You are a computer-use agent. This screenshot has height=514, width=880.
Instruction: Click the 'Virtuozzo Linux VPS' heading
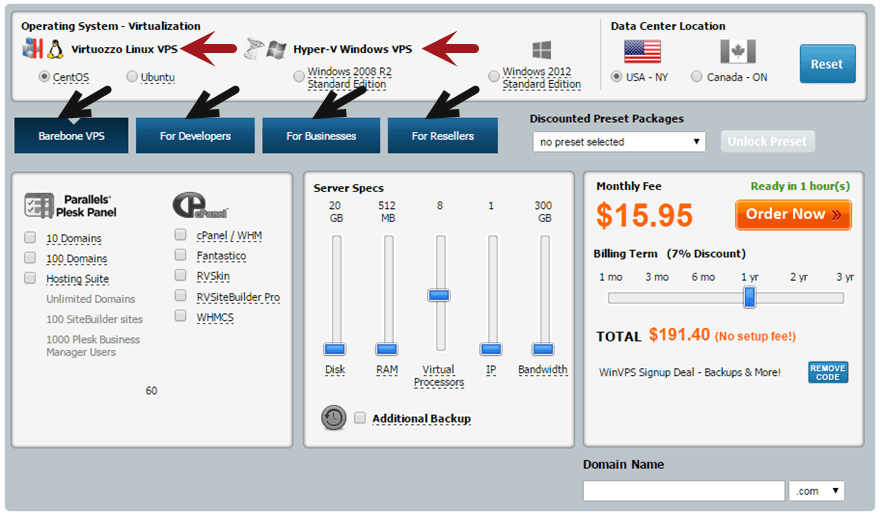pyautogui.click(x=124, y=49)
